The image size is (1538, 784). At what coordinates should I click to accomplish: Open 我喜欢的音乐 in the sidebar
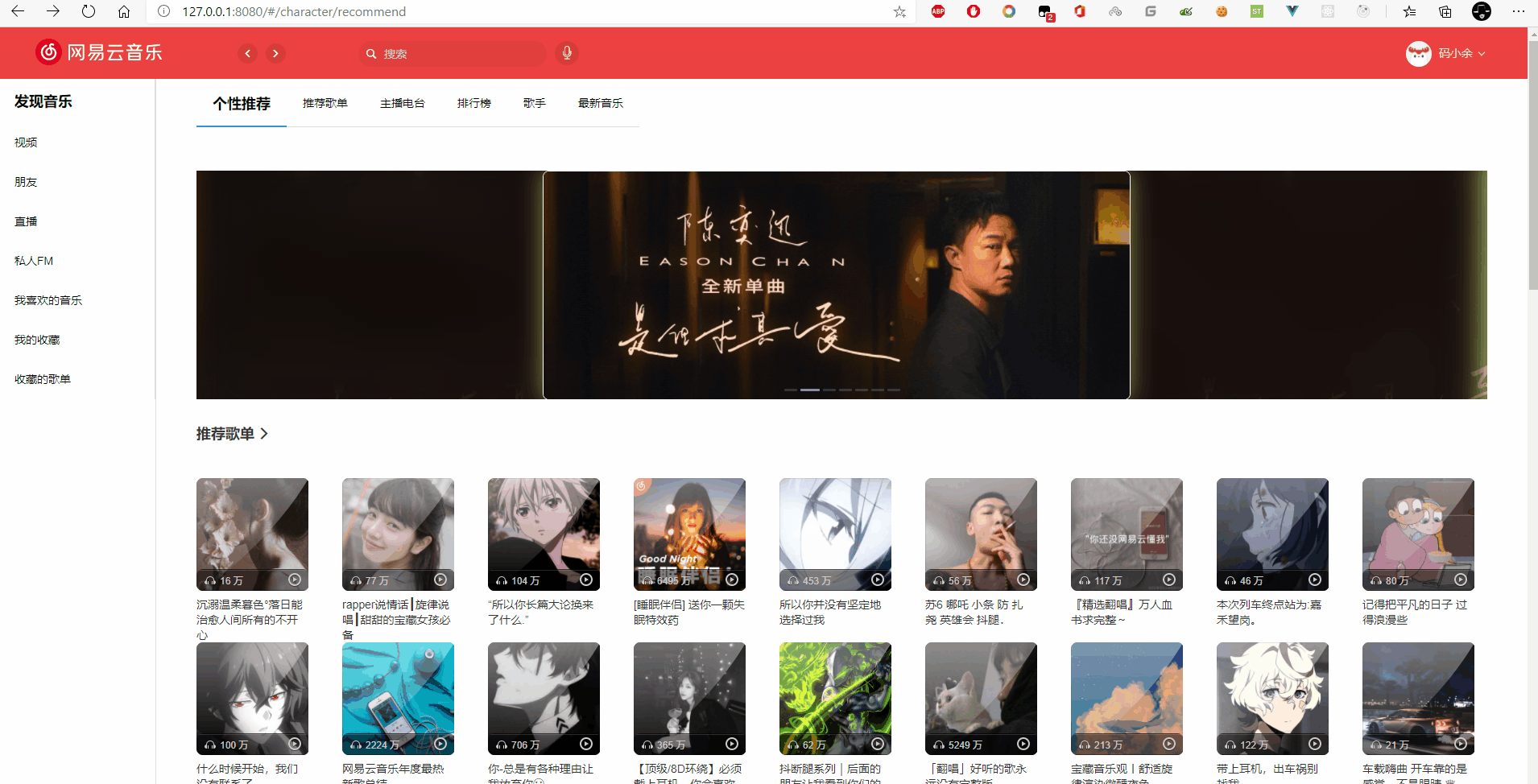[x=48, y=300]
